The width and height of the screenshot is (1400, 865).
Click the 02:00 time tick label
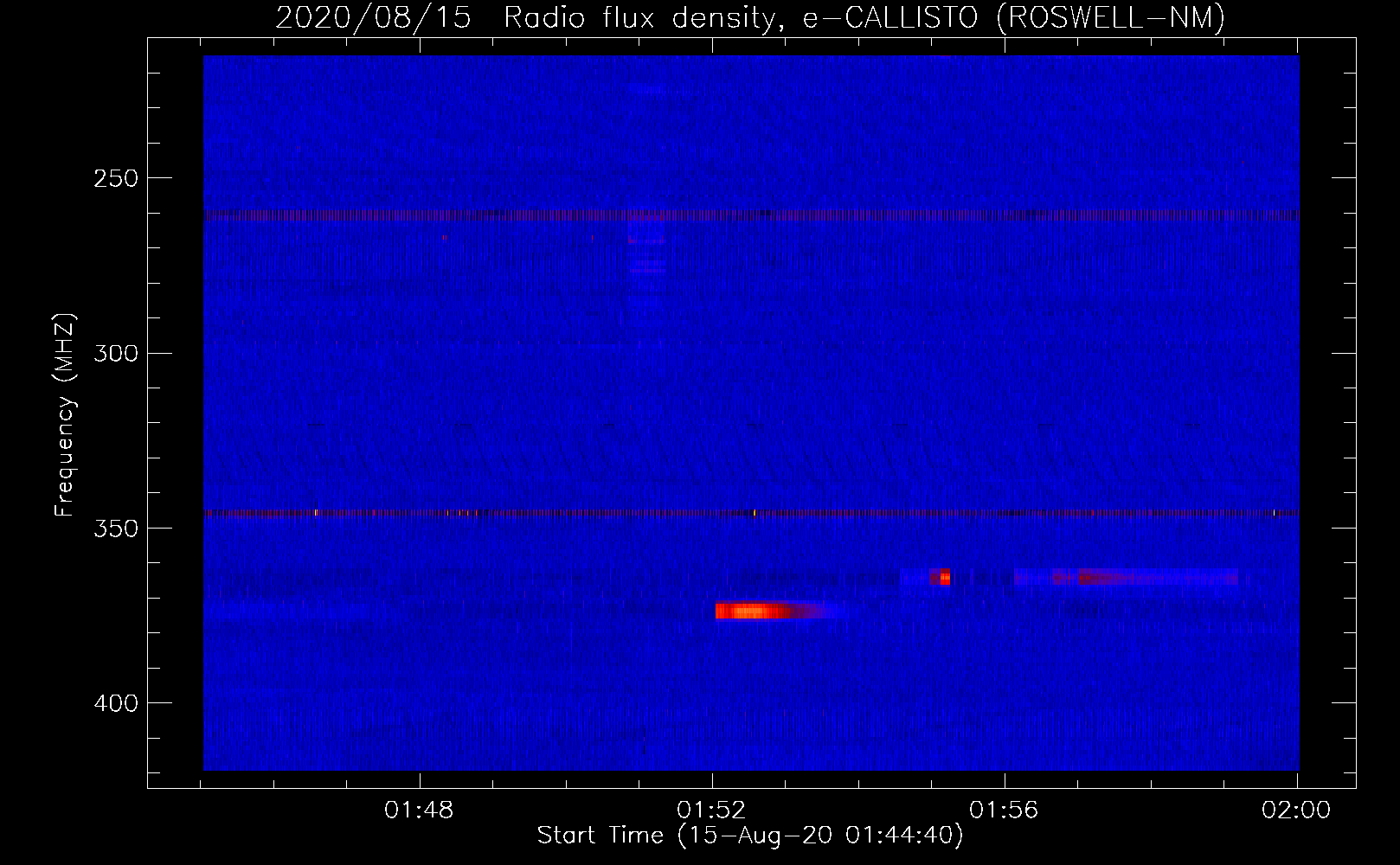click(x=1296, y=811)
